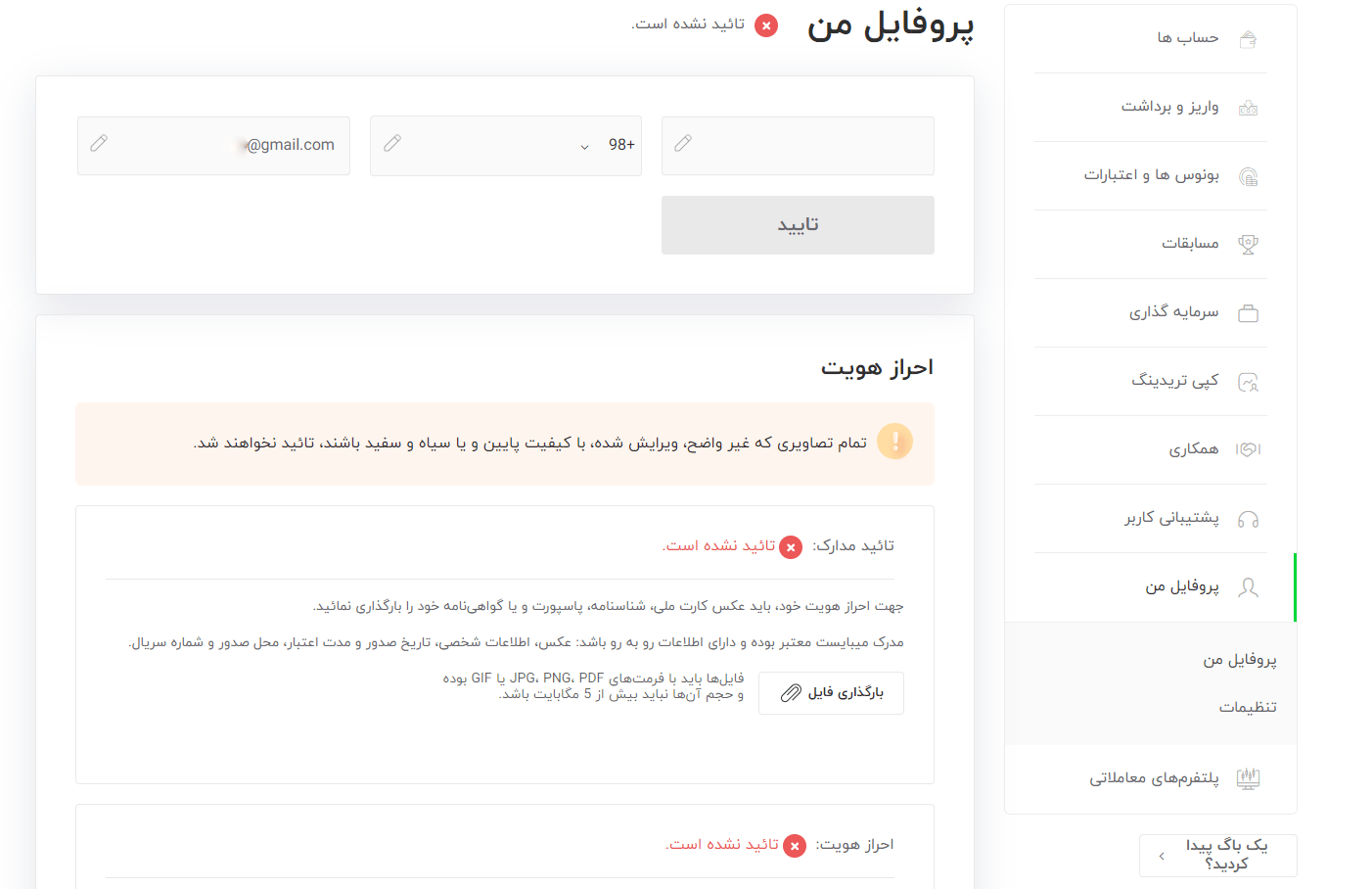Image resolution: width=1372 pixels, height=889 pixels.
Task: Click pencil icon in the phone number field
Action: coord(392,144)
